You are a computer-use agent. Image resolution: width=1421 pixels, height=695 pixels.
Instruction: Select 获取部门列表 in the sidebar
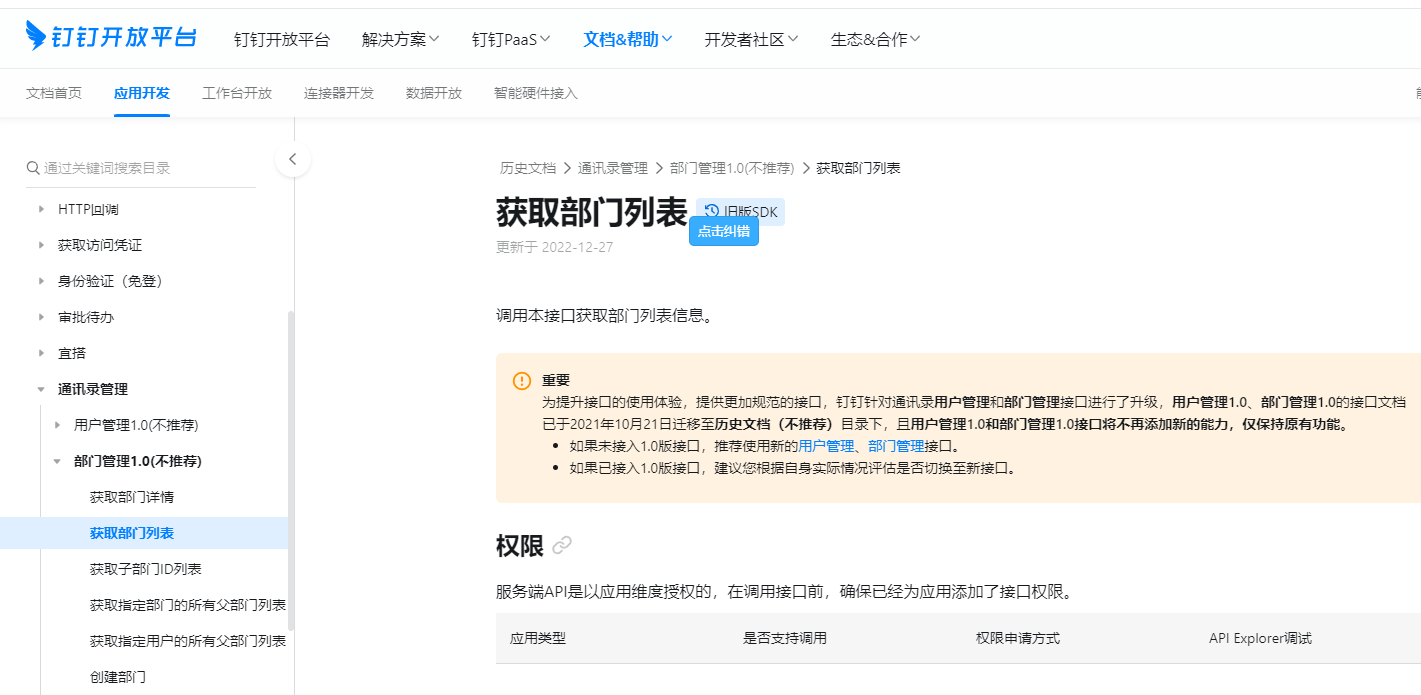click(132, 533)
